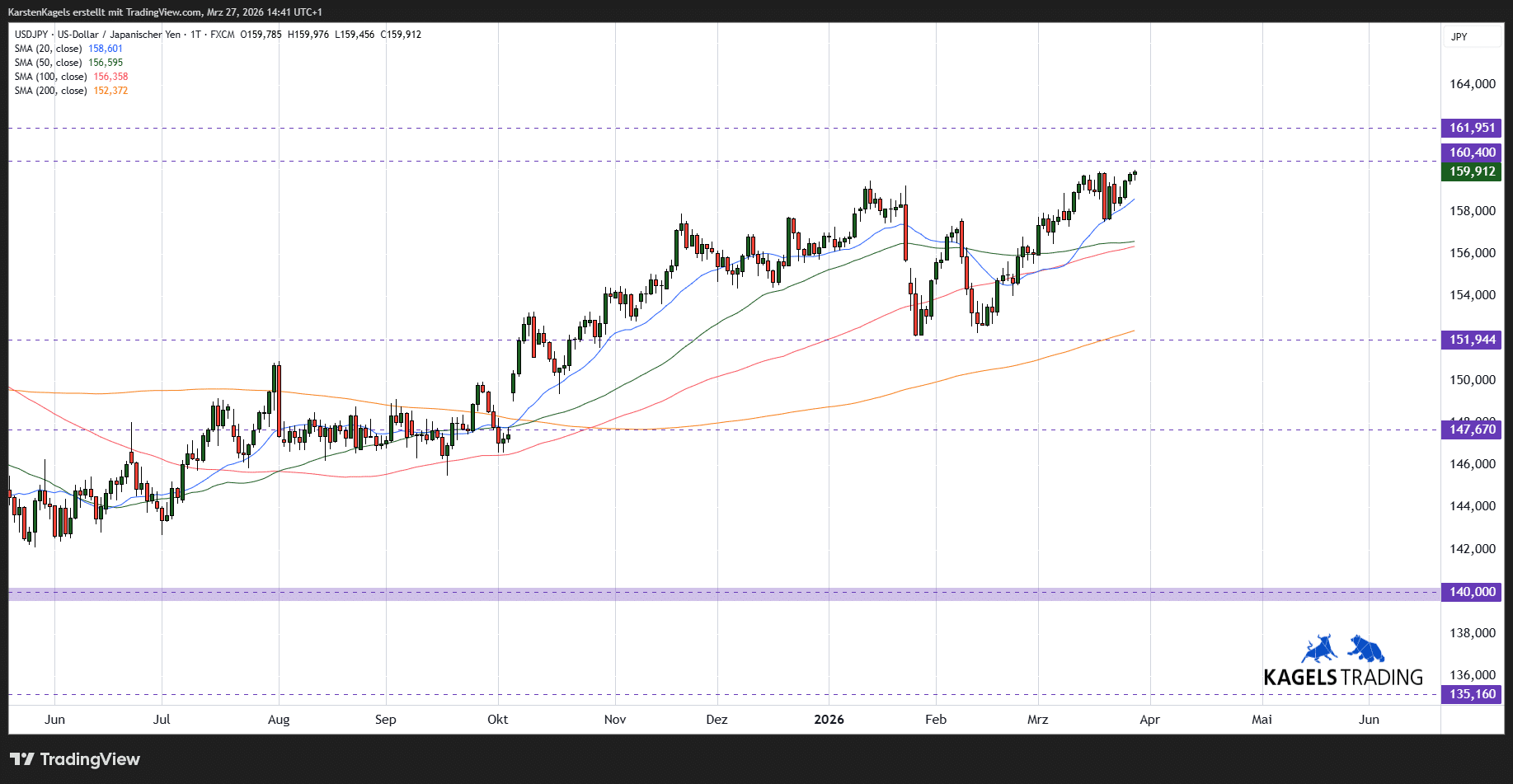1513x784 pixels.
Task: Click the SMA (200, close) legend entry
Action: pos(51,91)
